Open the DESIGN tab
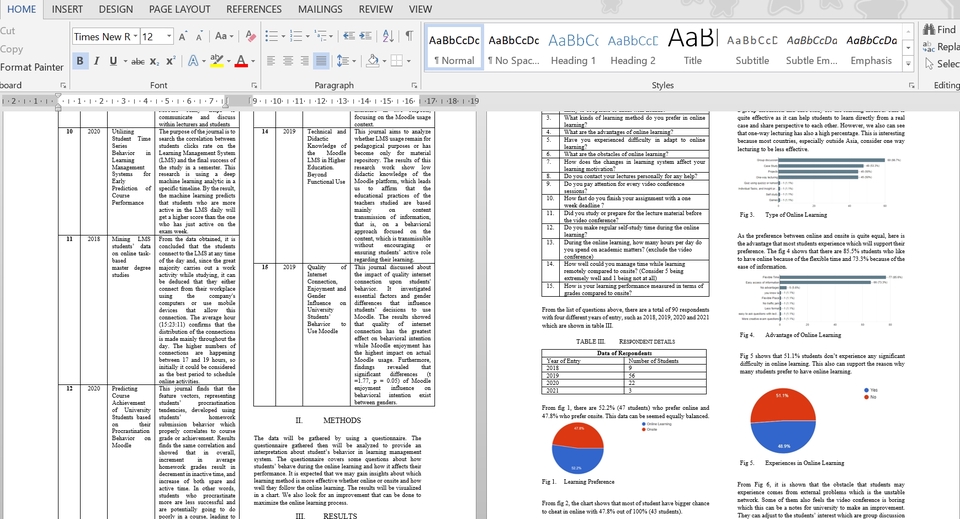The image size is (960, 519). pyautogui.click(x=116, y=9)
